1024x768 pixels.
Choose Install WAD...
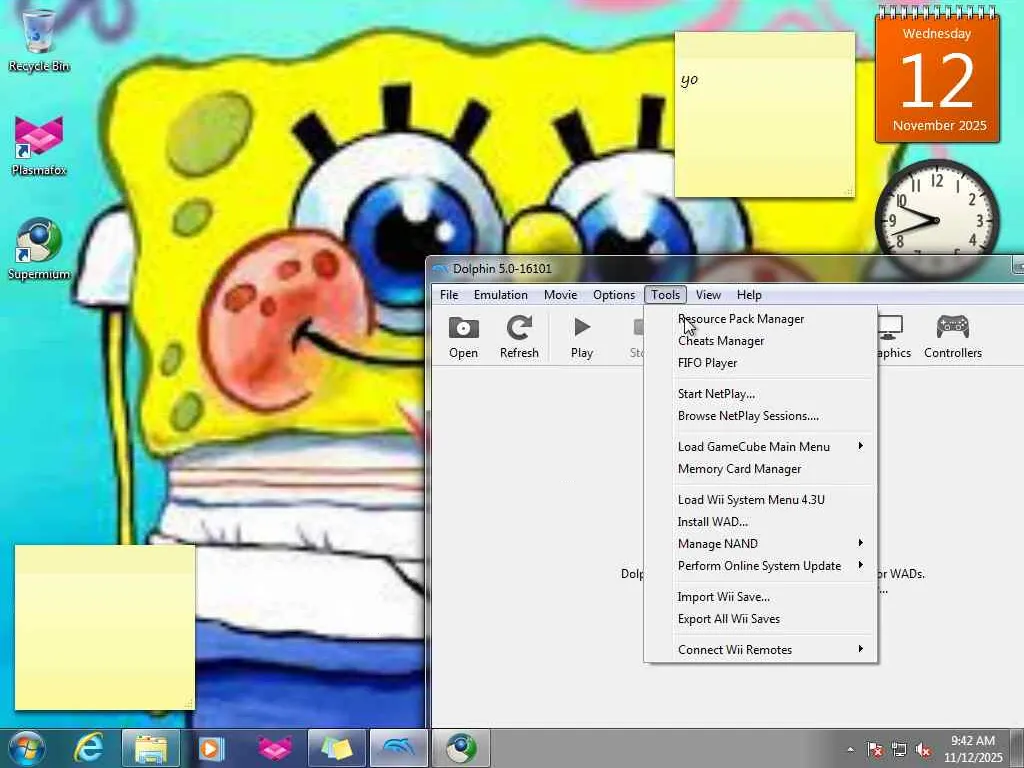tap(760, 522)
